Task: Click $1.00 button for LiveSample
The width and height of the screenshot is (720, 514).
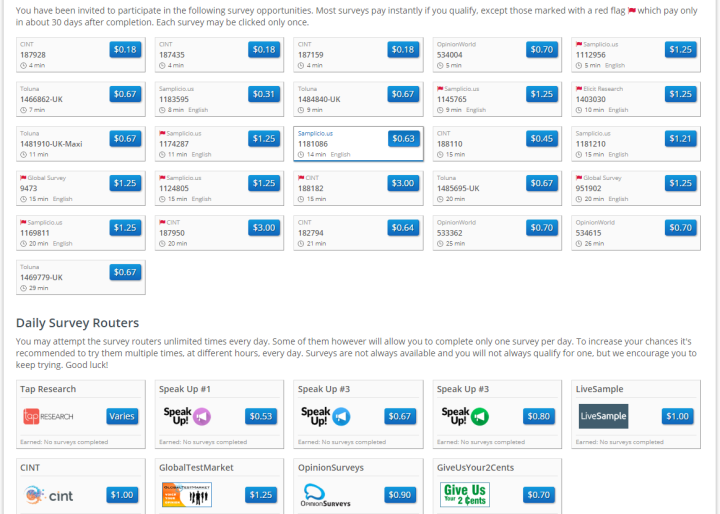Action: point(678,417)
